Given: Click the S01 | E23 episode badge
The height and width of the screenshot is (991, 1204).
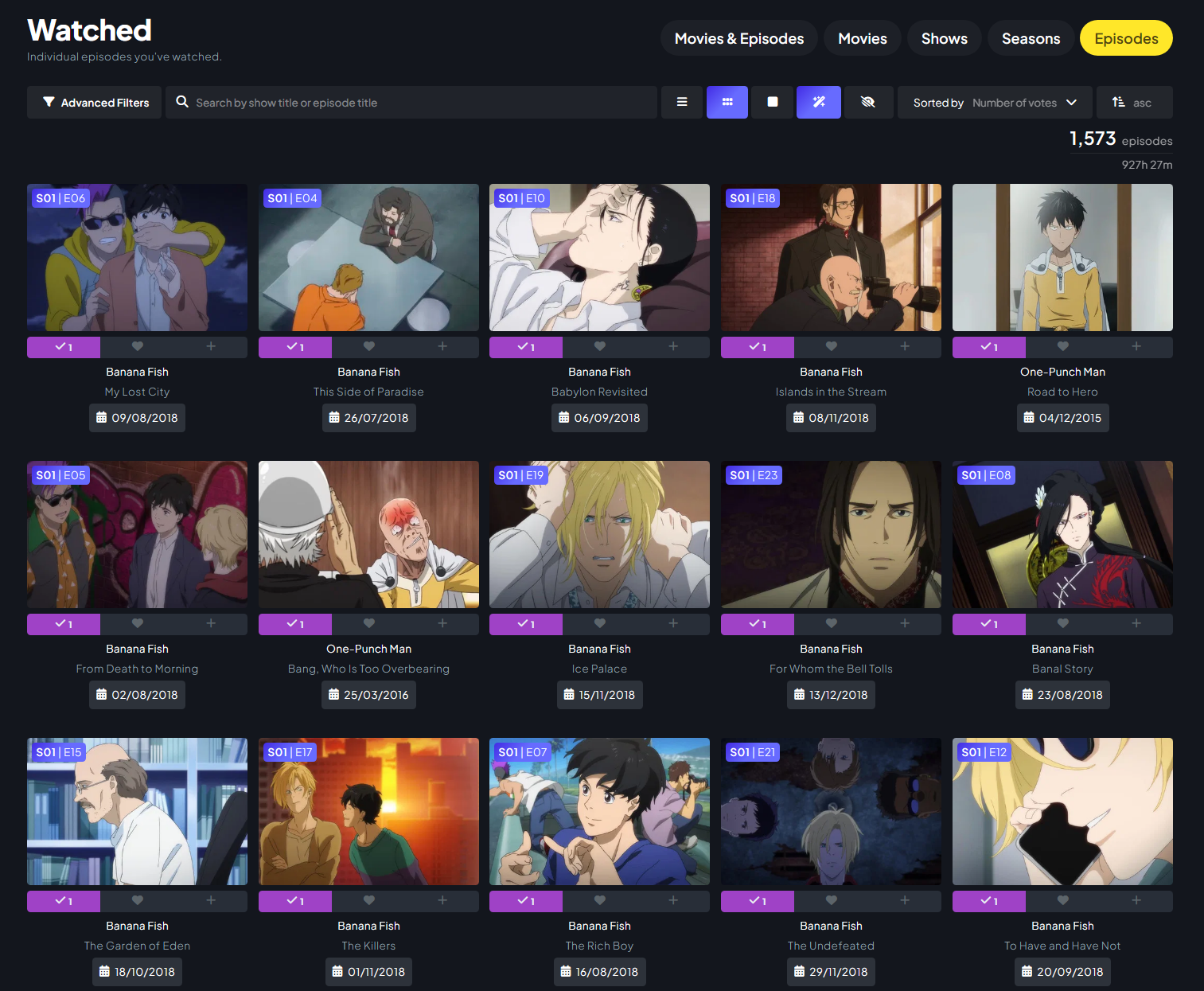Looking at the screenshot, I should coord(755,475).
